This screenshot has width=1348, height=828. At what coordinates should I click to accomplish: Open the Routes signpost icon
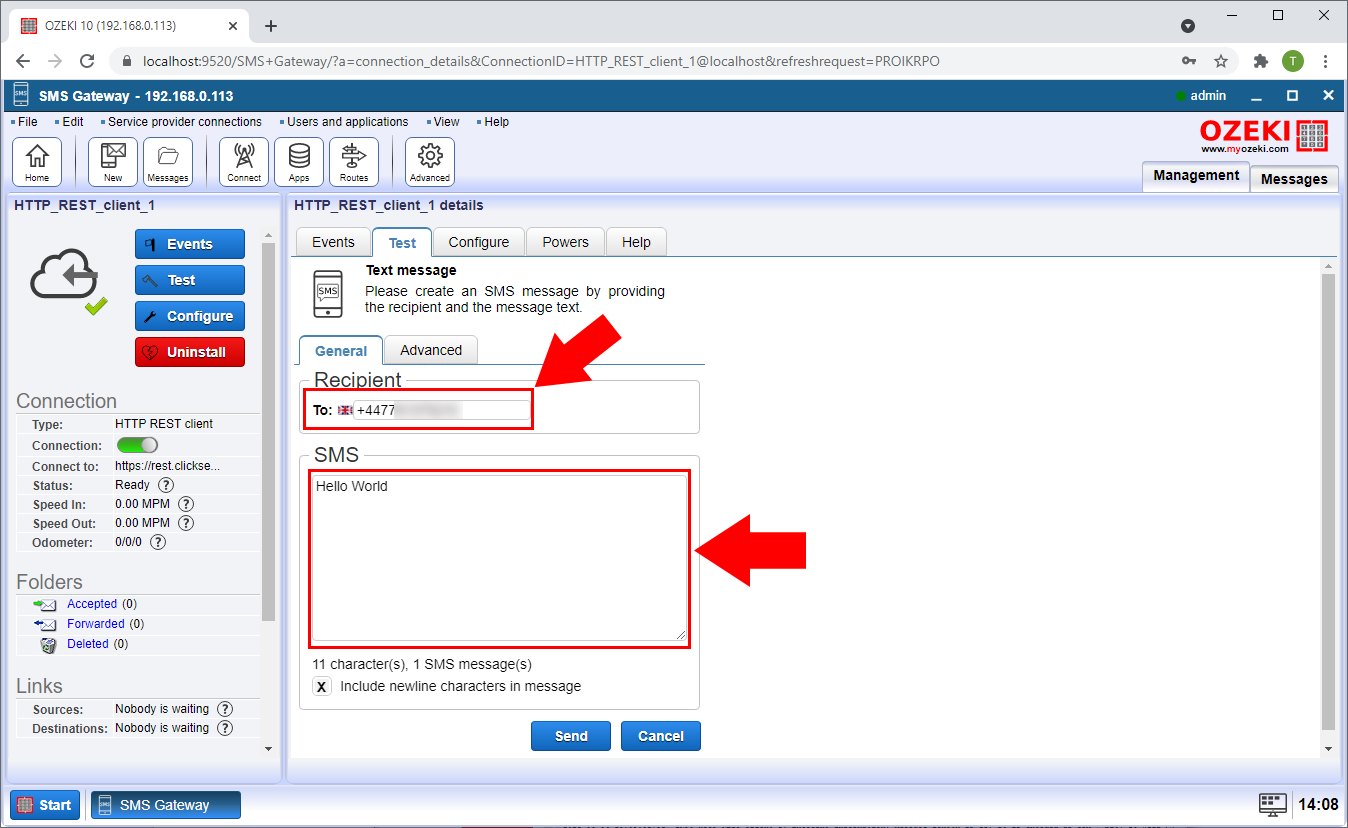pyautogui.click(x=354, y=161)
